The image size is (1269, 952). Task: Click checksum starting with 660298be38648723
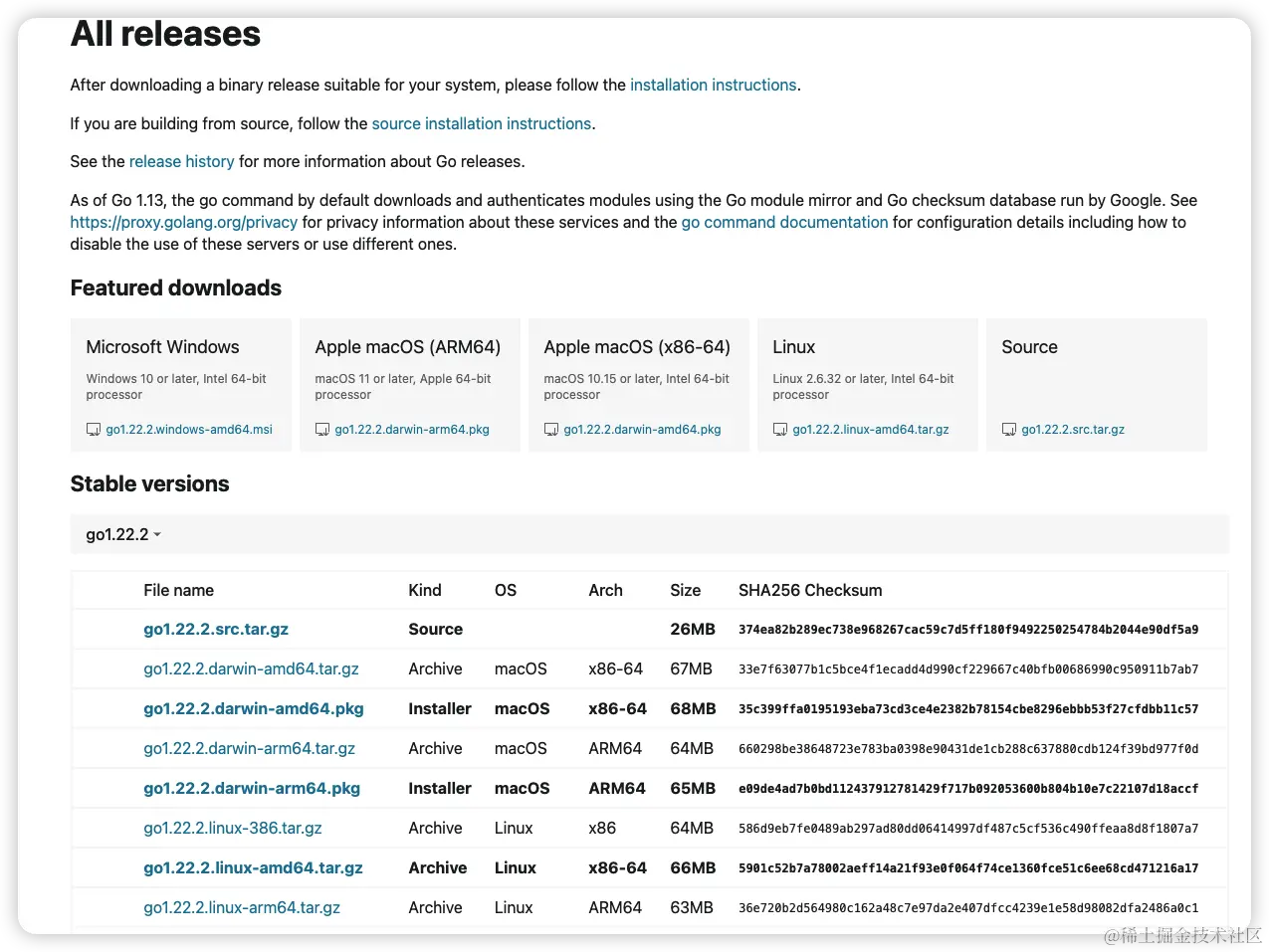coord(968,749)
